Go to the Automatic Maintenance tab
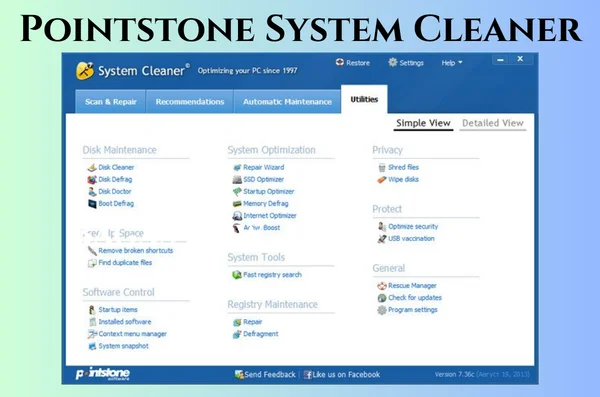 point(287,102)
